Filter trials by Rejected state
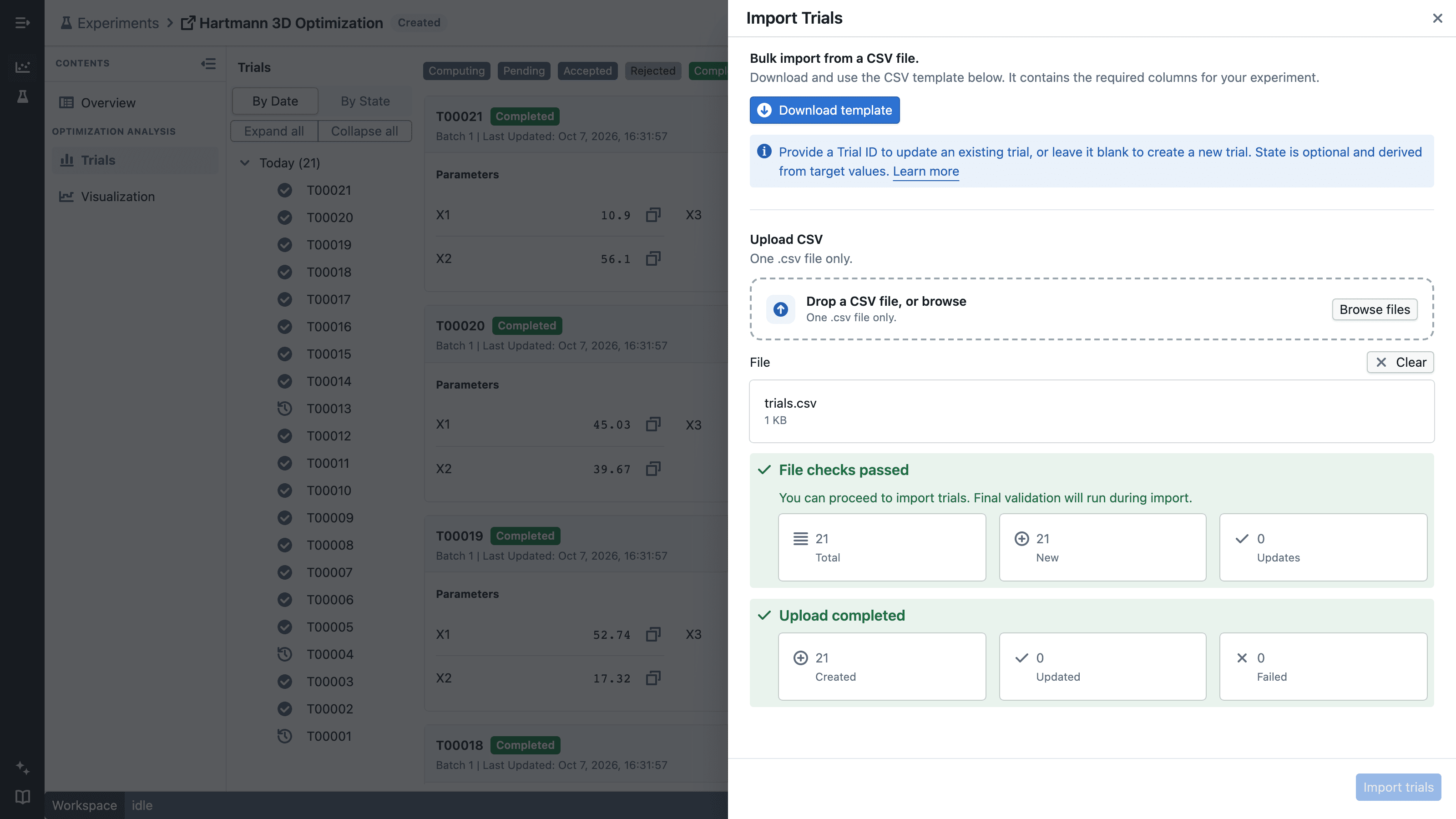This screenshot has height=819, width=1456. [x=653, y=71]
